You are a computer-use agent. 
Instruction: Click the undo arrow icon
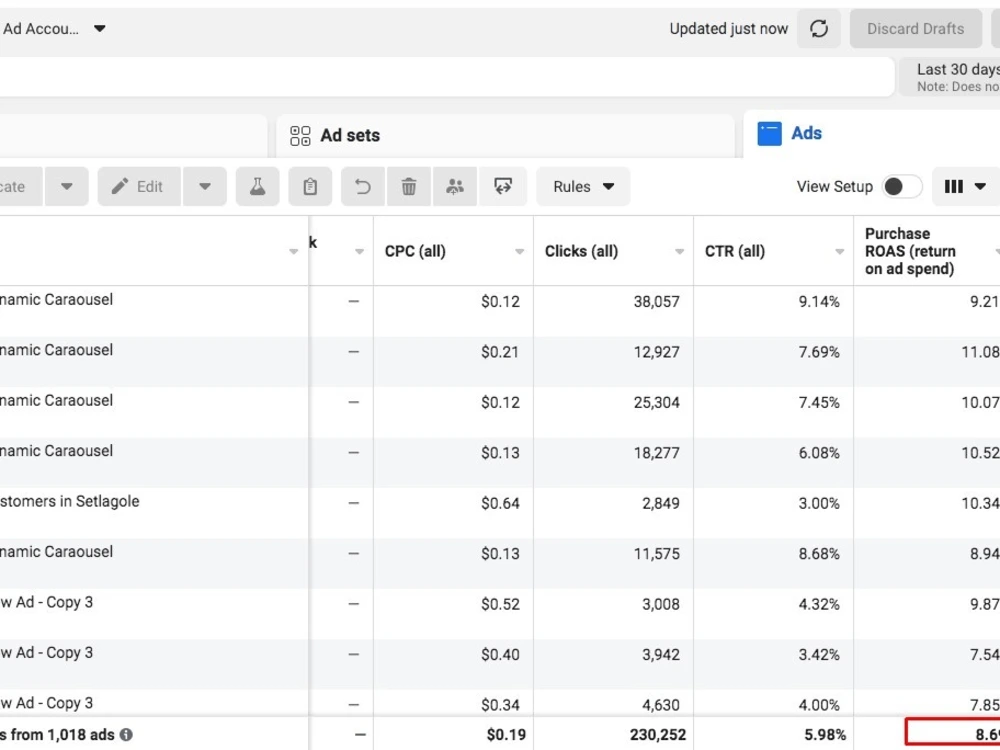(x=363, y=187)
